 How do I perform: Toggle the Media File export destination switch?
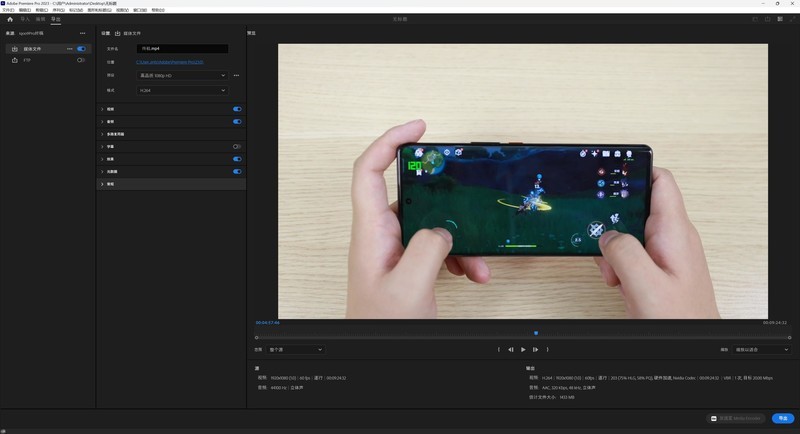click(81, 48)
